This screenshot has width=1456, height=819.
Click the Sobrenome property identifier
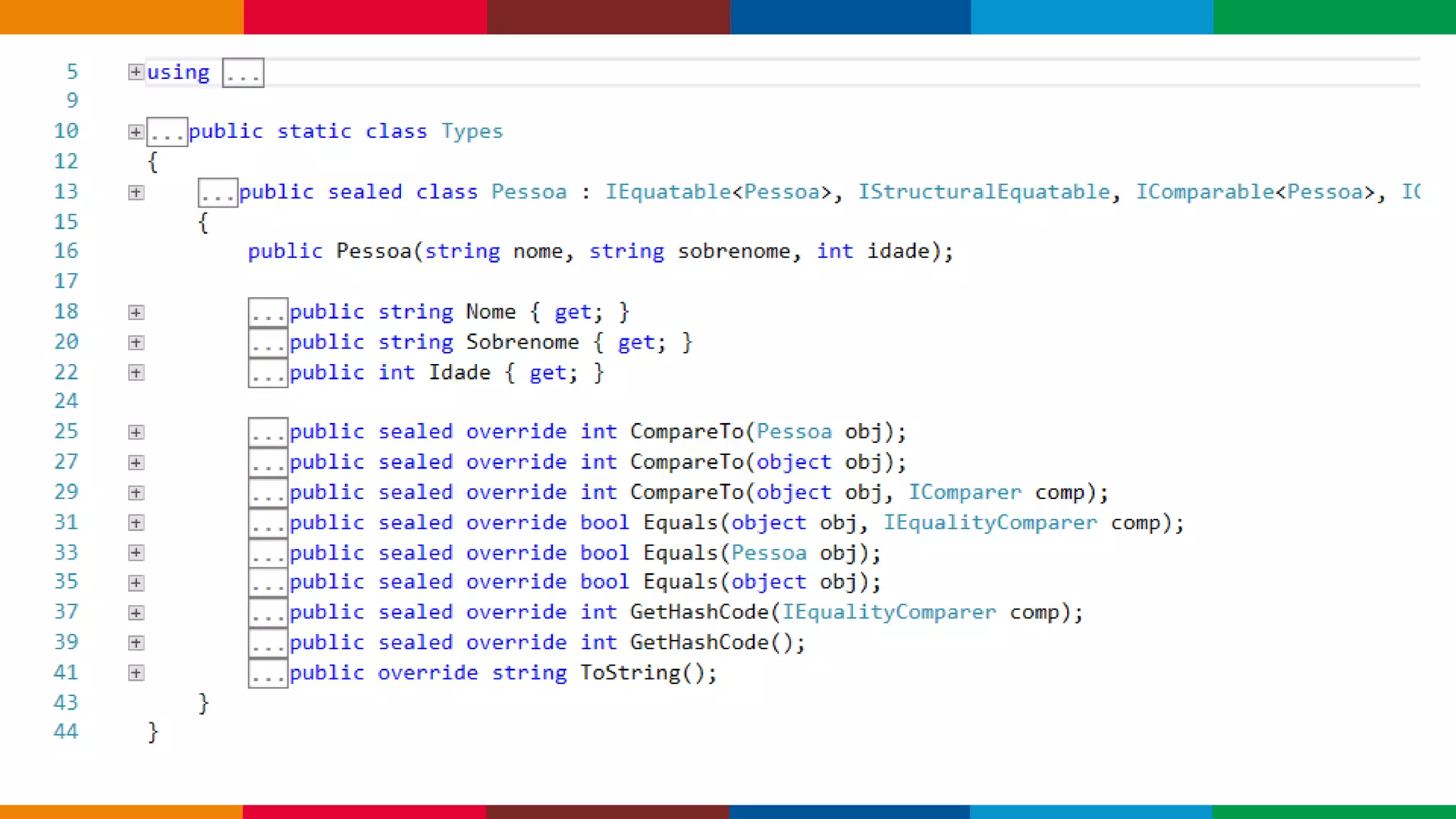(x=523, y=342)
